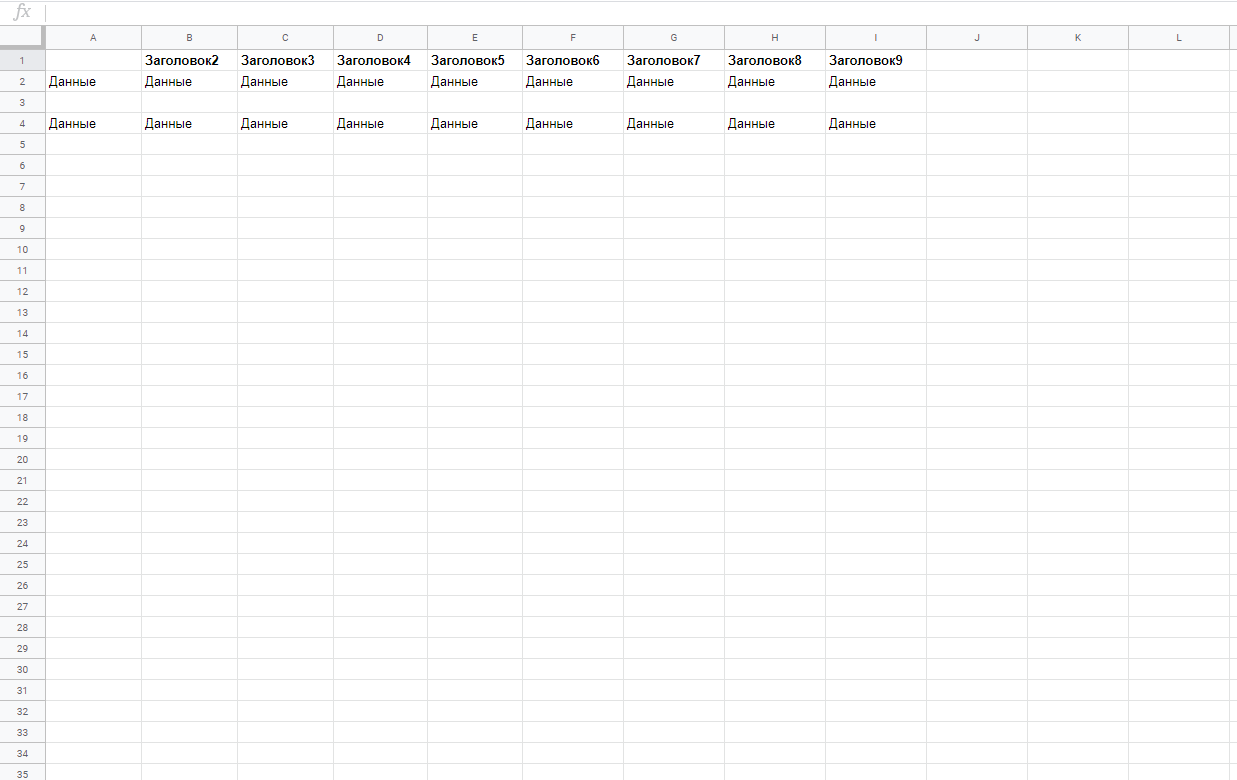Select column K header

1078,38
